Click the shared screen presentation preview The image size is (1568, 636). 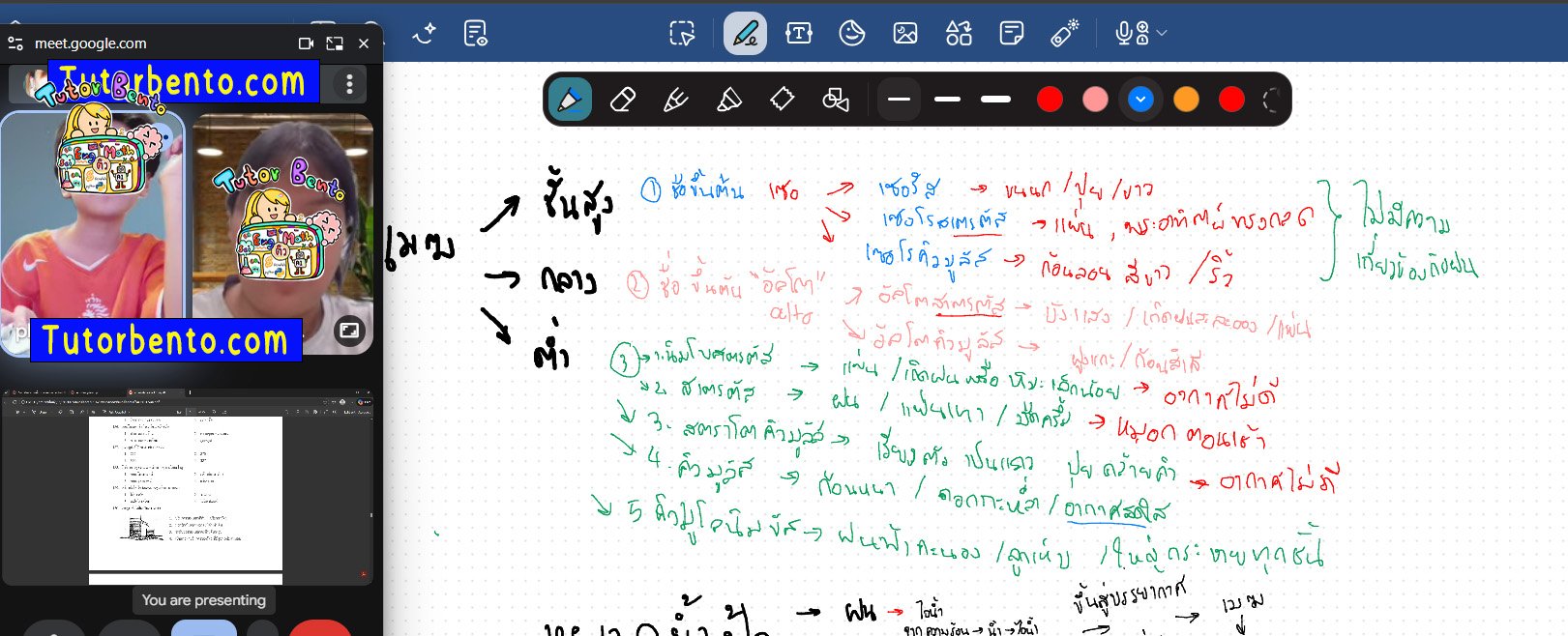186,488
